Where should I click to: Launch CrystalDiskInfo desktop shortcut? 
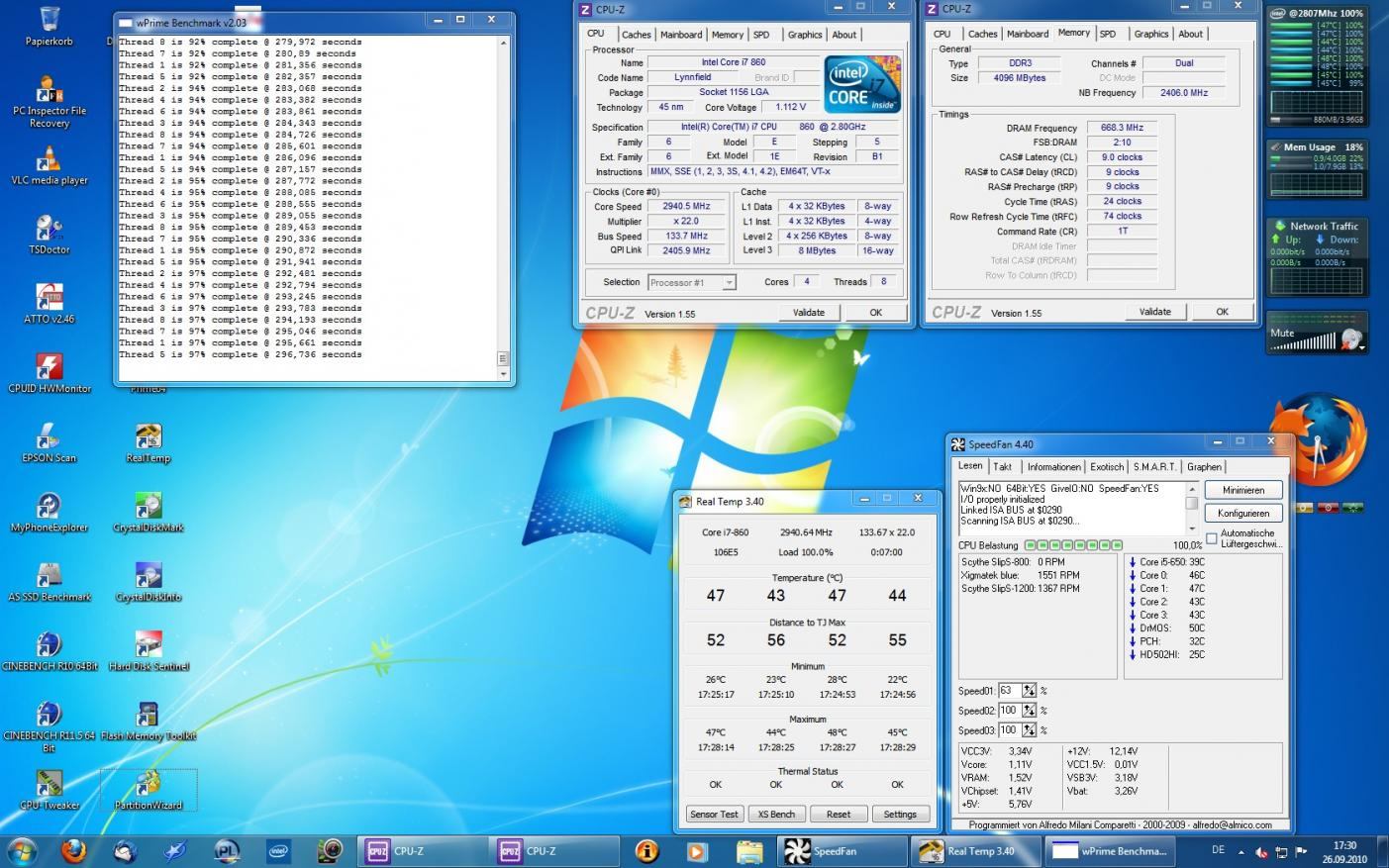[149, 582]
